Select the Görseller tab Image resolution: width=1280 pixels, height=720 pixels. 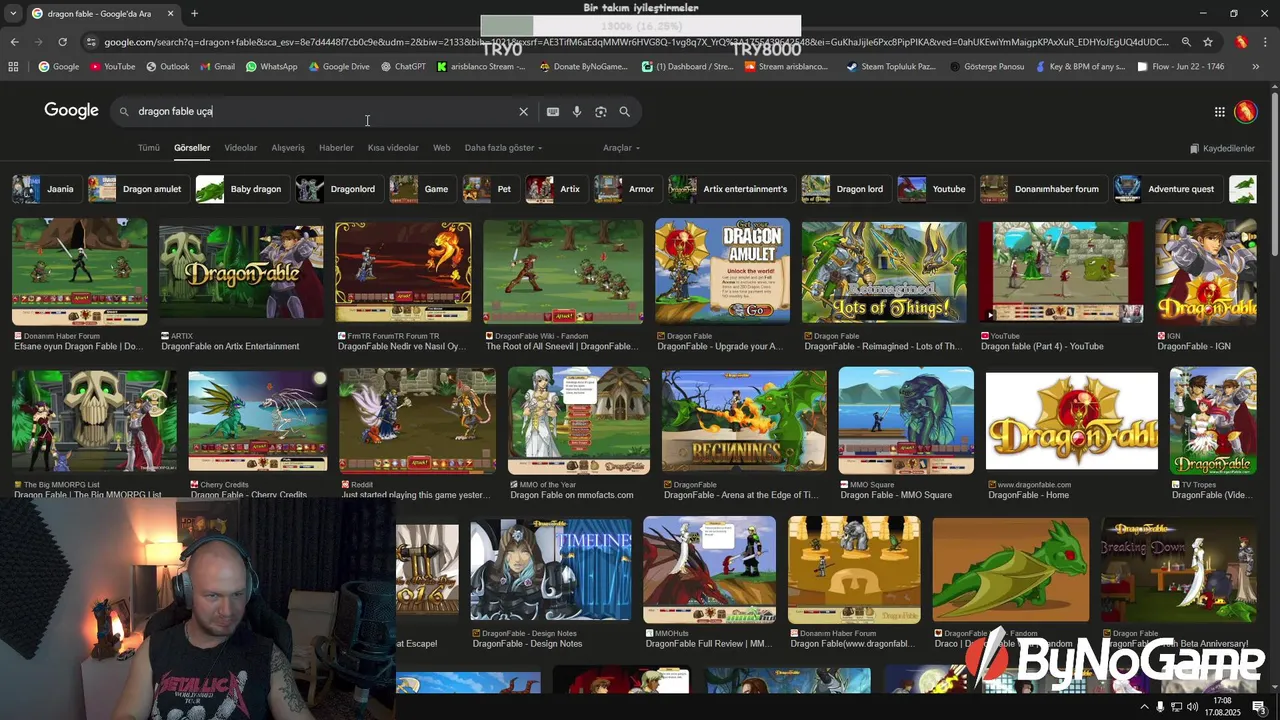pos(192,148)
